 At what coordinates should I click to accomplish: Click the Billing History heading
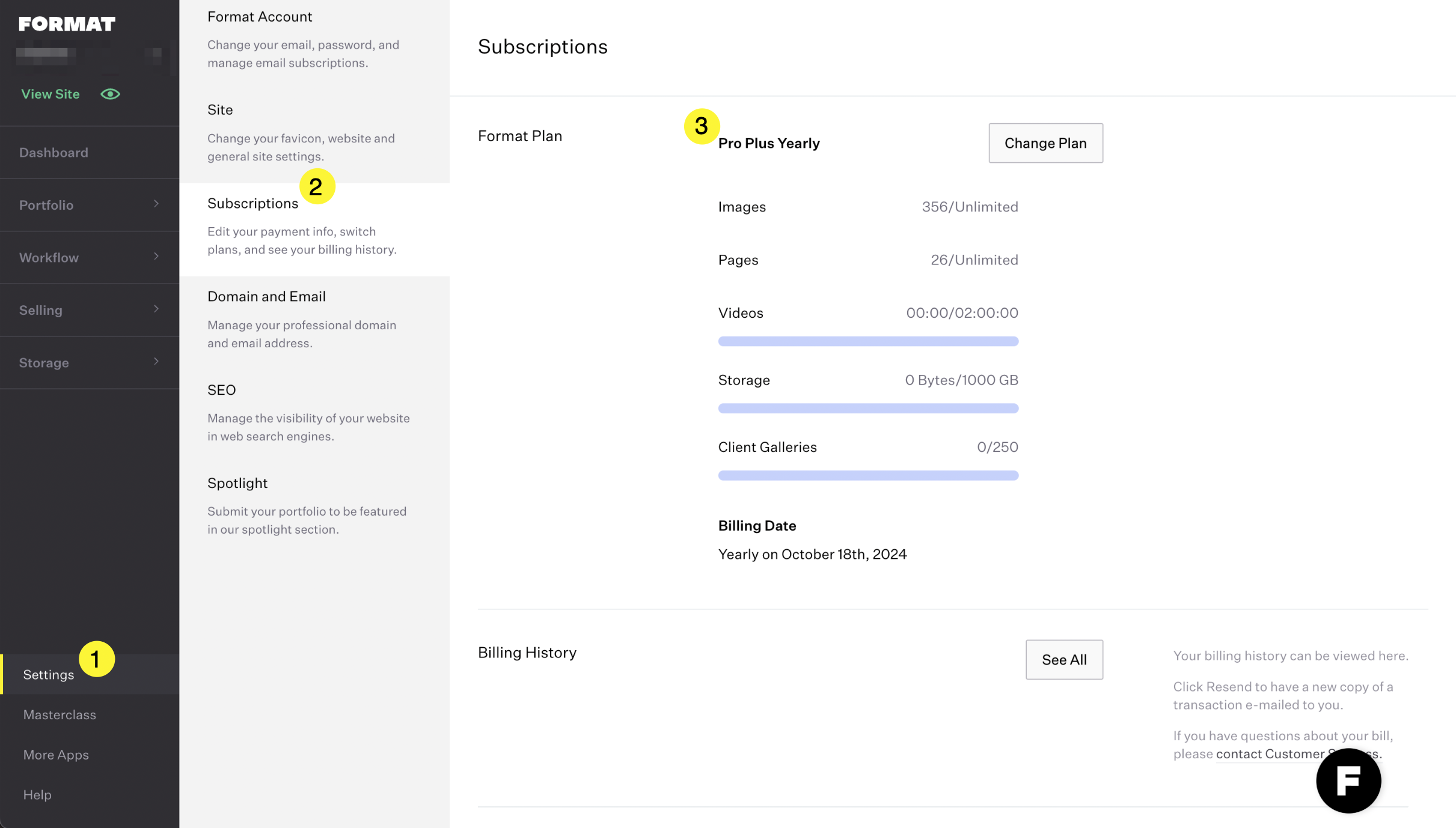(527, 653)
